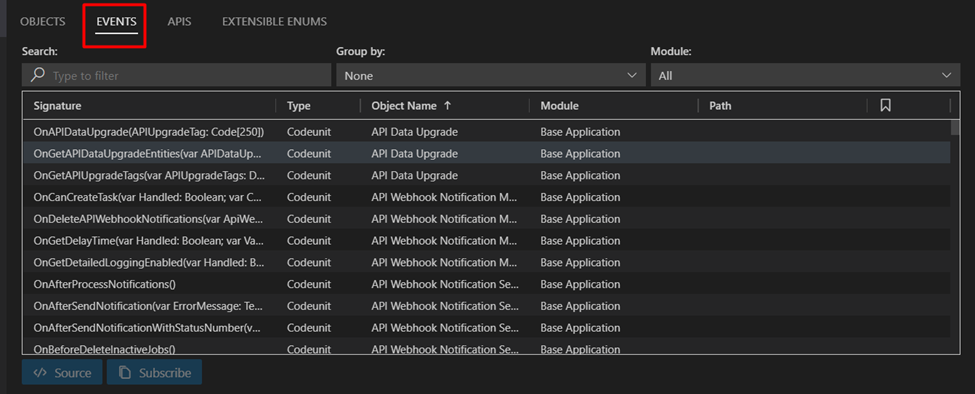Image resolution: width=975 pixels, height=394 pixels.
Task: Sort by the Signature column header
Action: point(57,106)
